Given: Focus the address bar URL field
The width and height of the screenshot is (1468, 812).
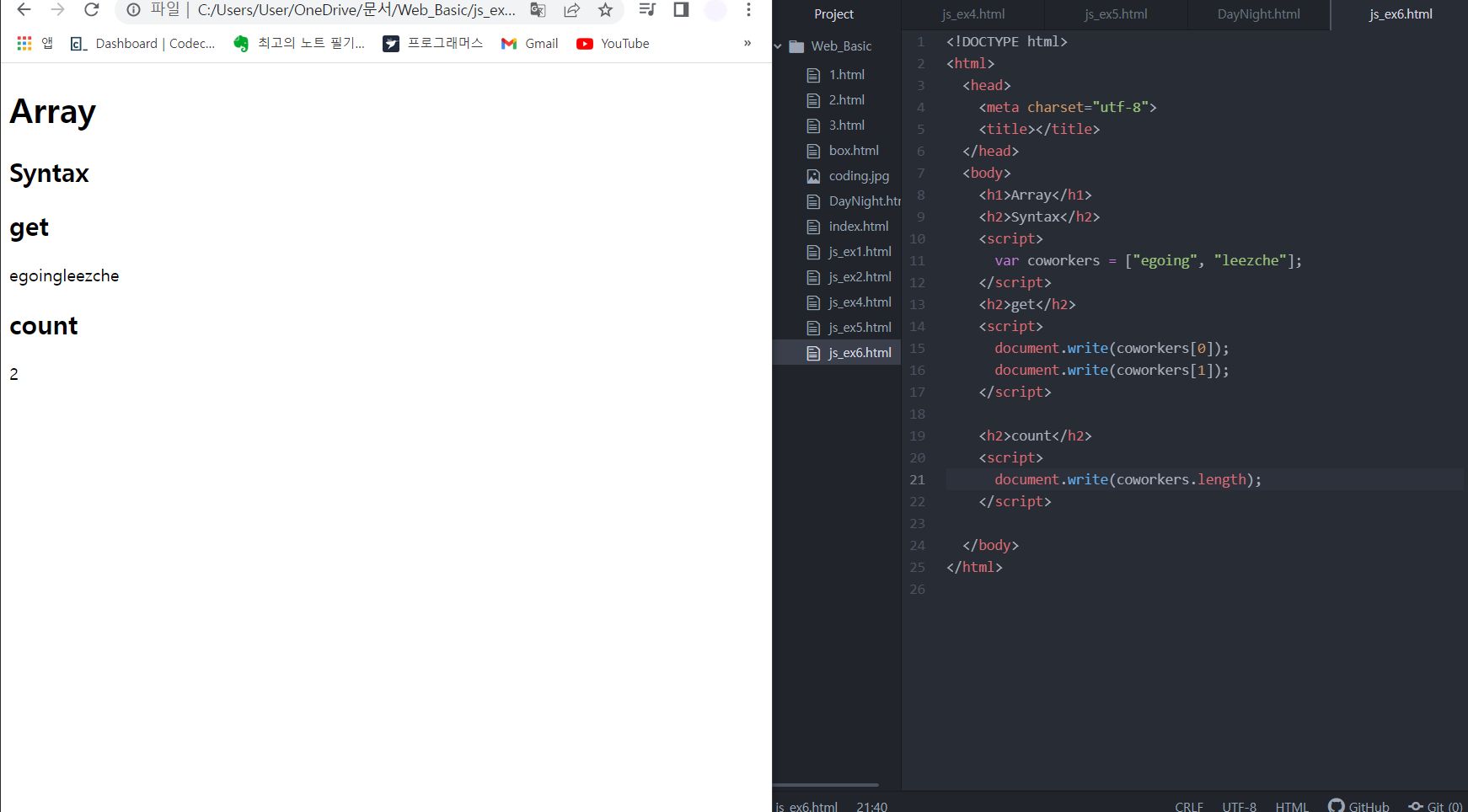Looking at the screenshot, I should (x=356, y=10).
